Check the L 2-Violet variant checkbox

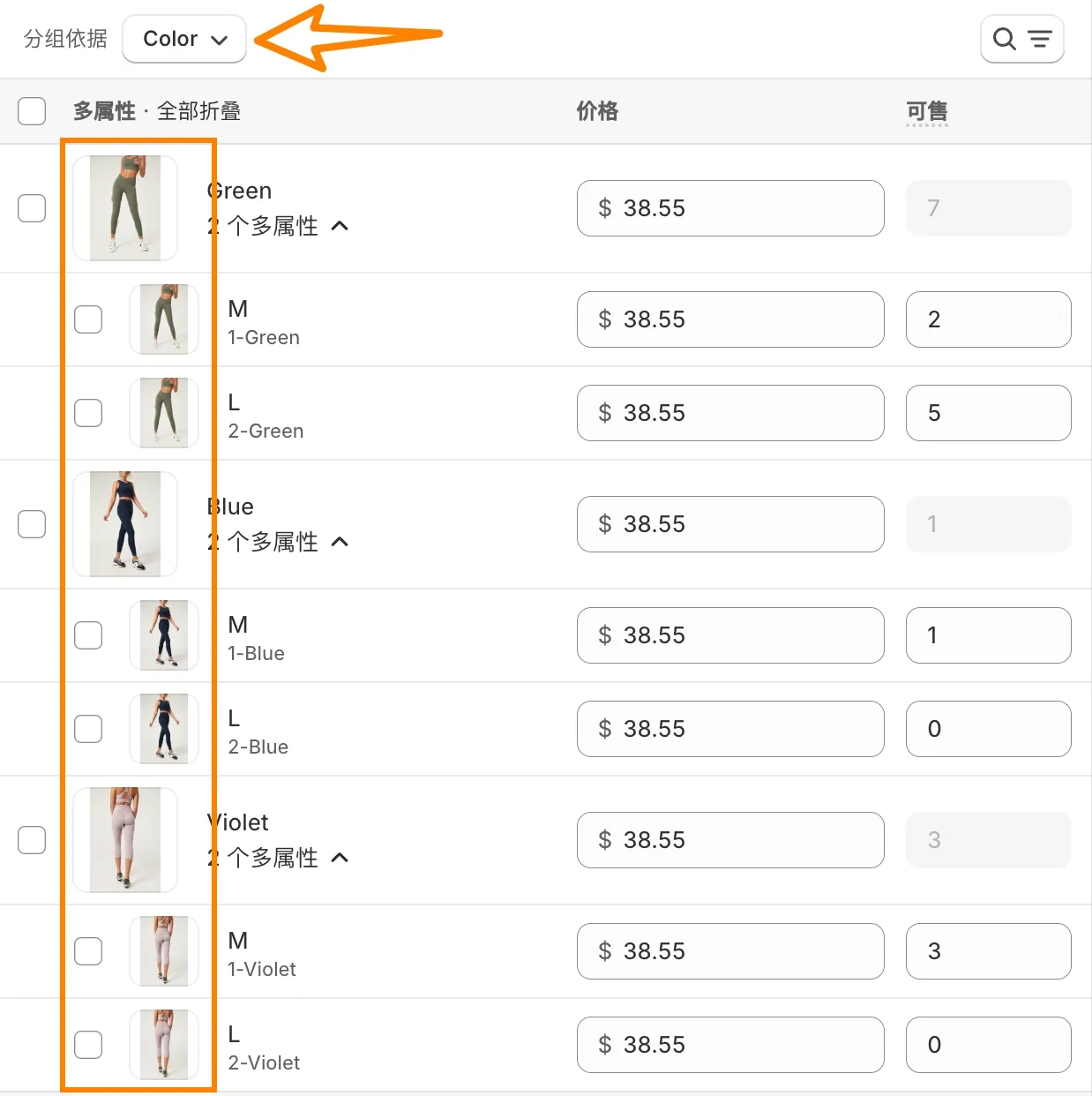pos(88,1045)
